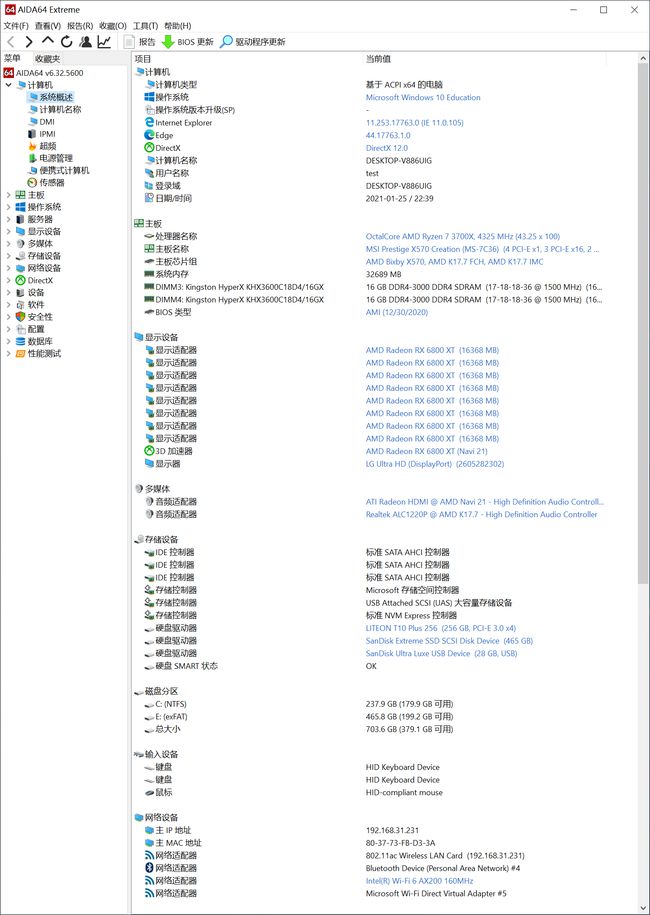Open the 工具(T) menu

pyautogui.click(x=145, y=26)
